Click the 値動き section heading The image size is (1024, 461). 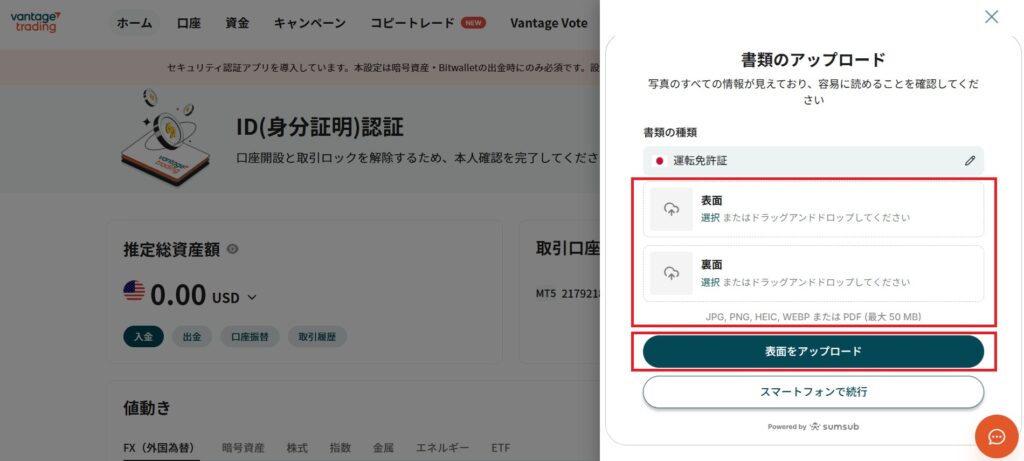(x=147, y=408)
